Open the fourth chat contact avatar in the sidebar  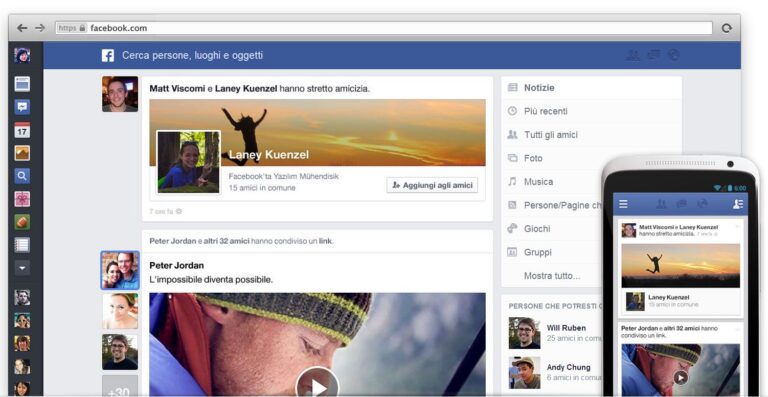pyautogui.click(x=22, y=366)
